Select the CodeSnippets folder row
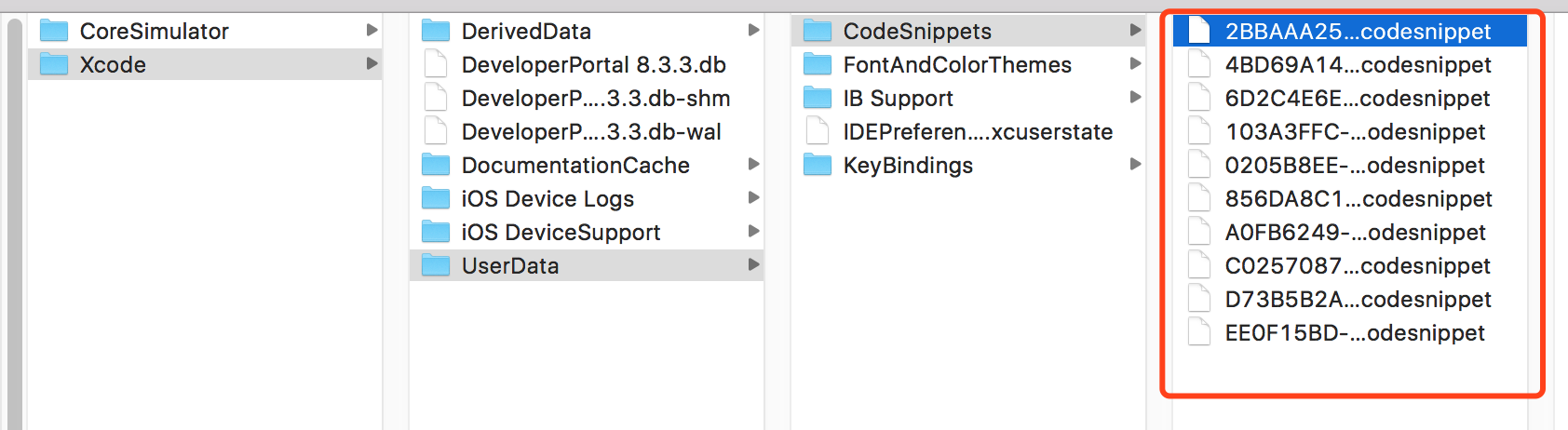This screenshot has width=1568, height=430. pyautogui.click(x=968, y=32)
